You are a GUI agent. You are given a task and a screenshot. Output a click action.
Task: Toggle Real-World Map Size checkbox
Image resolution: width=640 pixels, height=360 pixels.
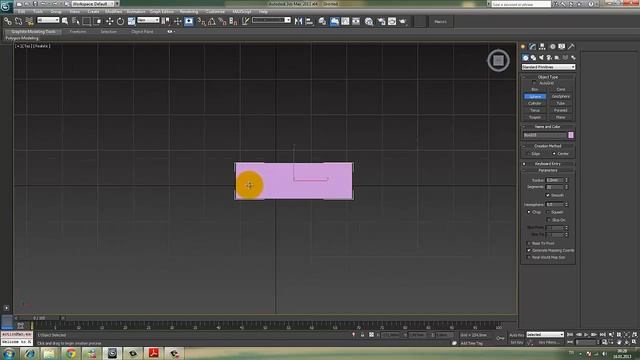(529, 258)
